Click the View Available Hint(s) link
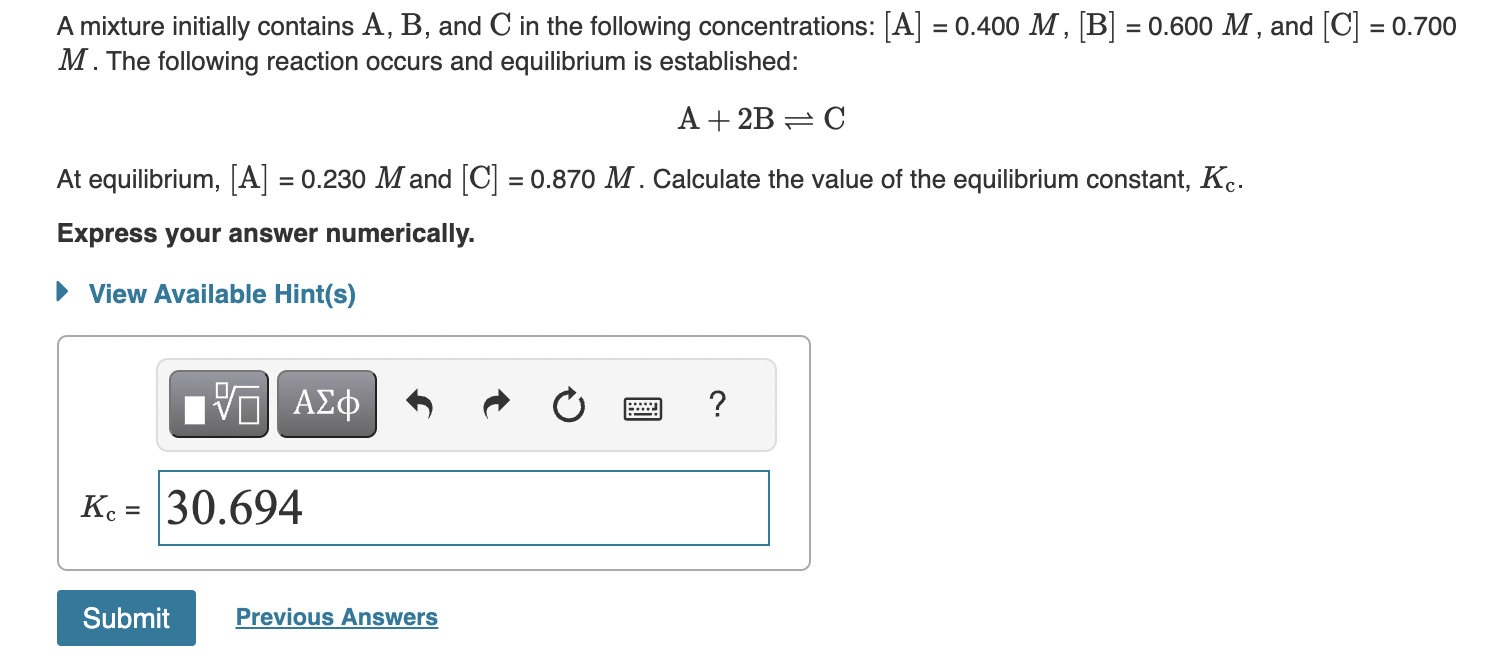Image resolution: width=1488 pixels, height=660 pixels. coord(220,293)
